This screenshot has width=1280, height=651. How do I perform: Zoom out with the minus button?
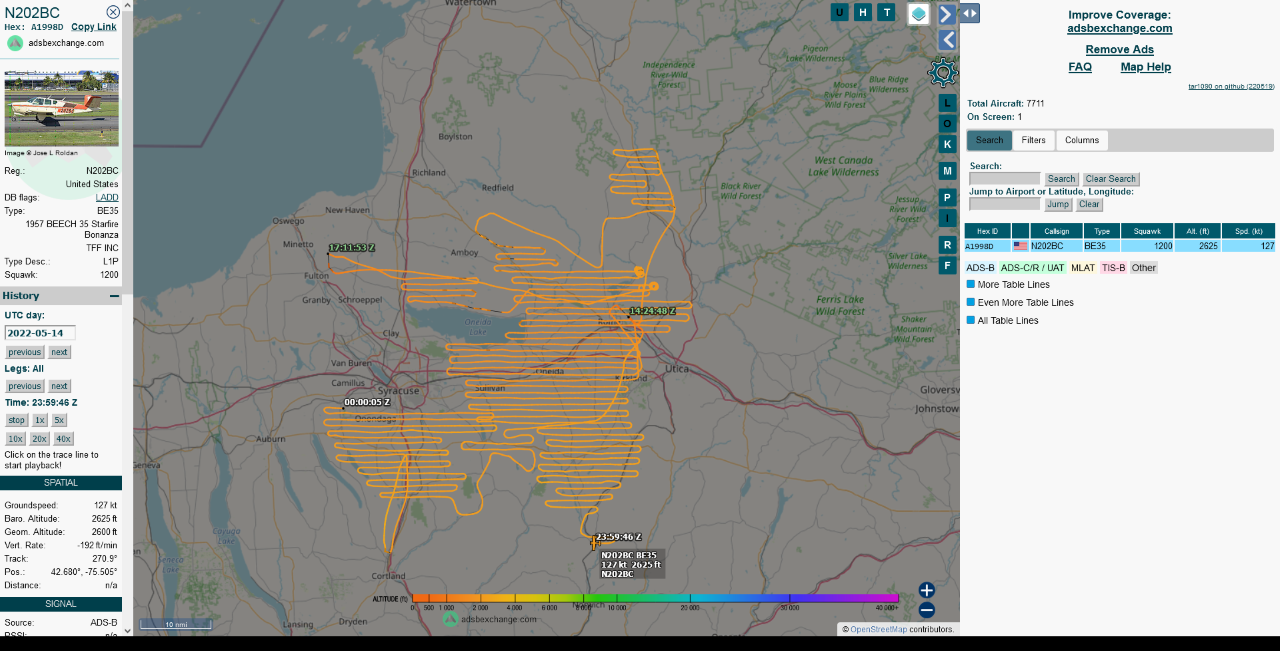click(x=927, y=610)
